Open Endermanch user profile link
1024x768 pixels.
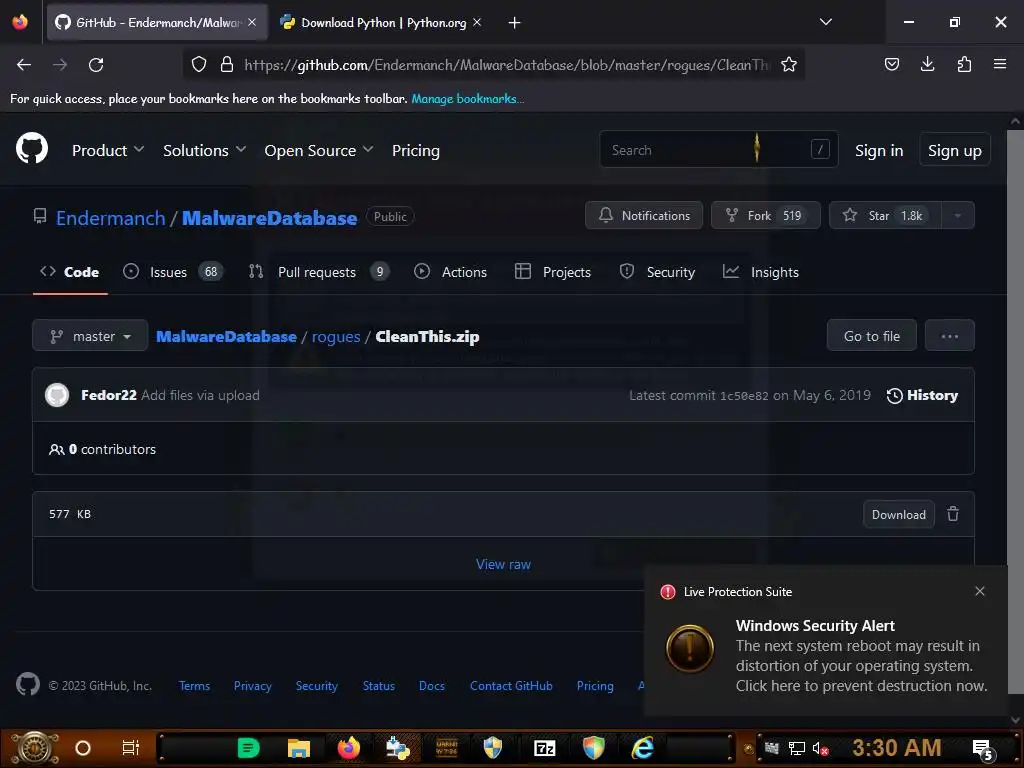coord(110,218)
